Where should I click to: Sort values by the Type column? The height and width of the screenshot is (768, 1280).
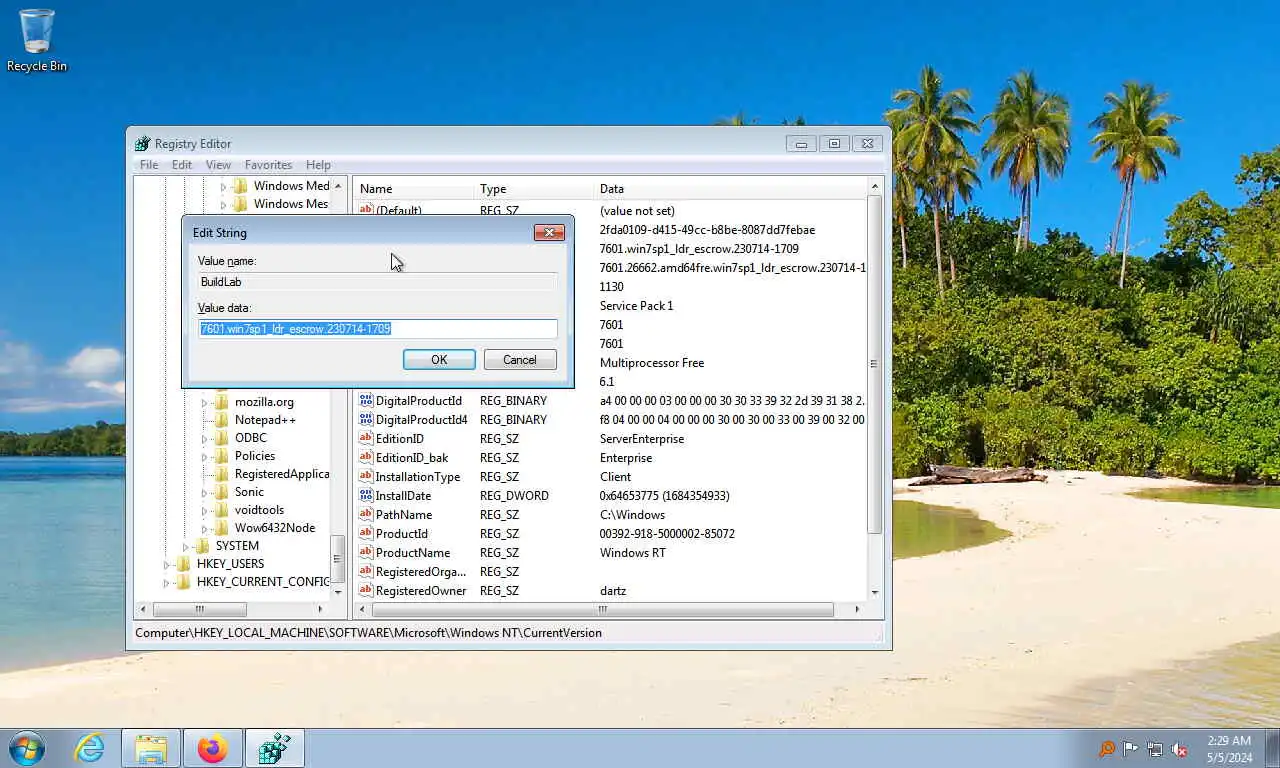pos(534,189)
